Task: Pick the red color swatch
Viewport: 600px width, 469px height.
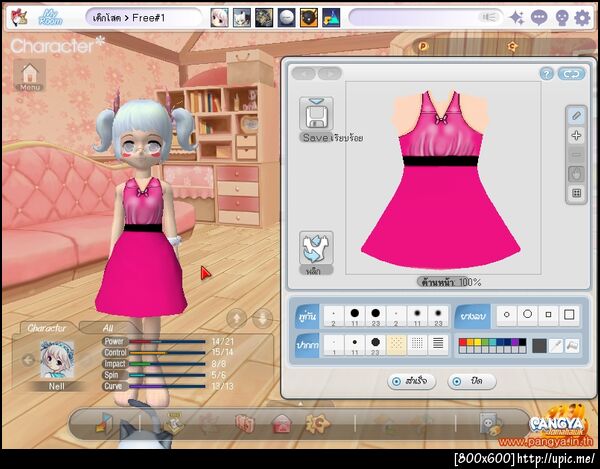Action: [x=463, y=342]
